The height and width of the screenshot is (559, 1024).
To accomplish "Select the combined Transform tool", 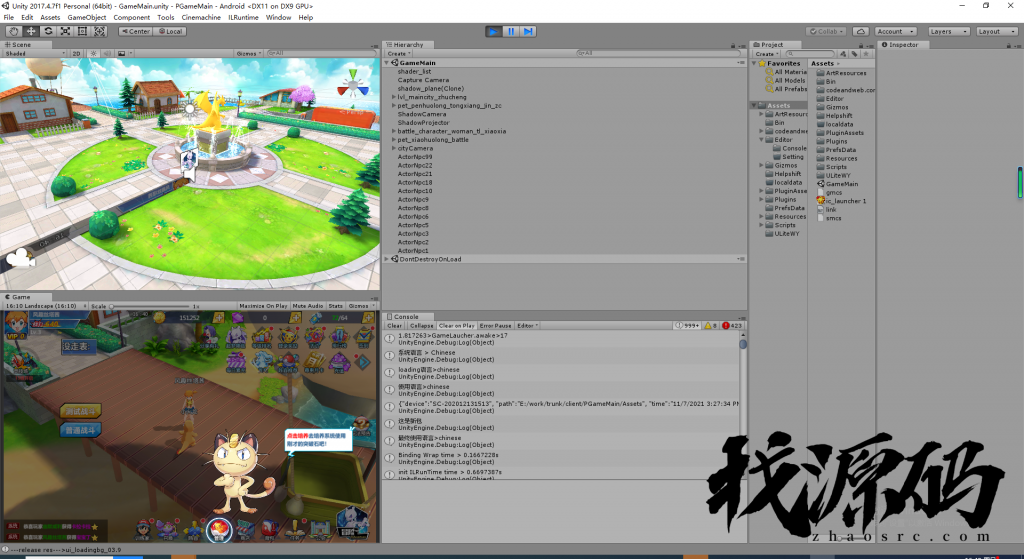I will coord(99,31).
